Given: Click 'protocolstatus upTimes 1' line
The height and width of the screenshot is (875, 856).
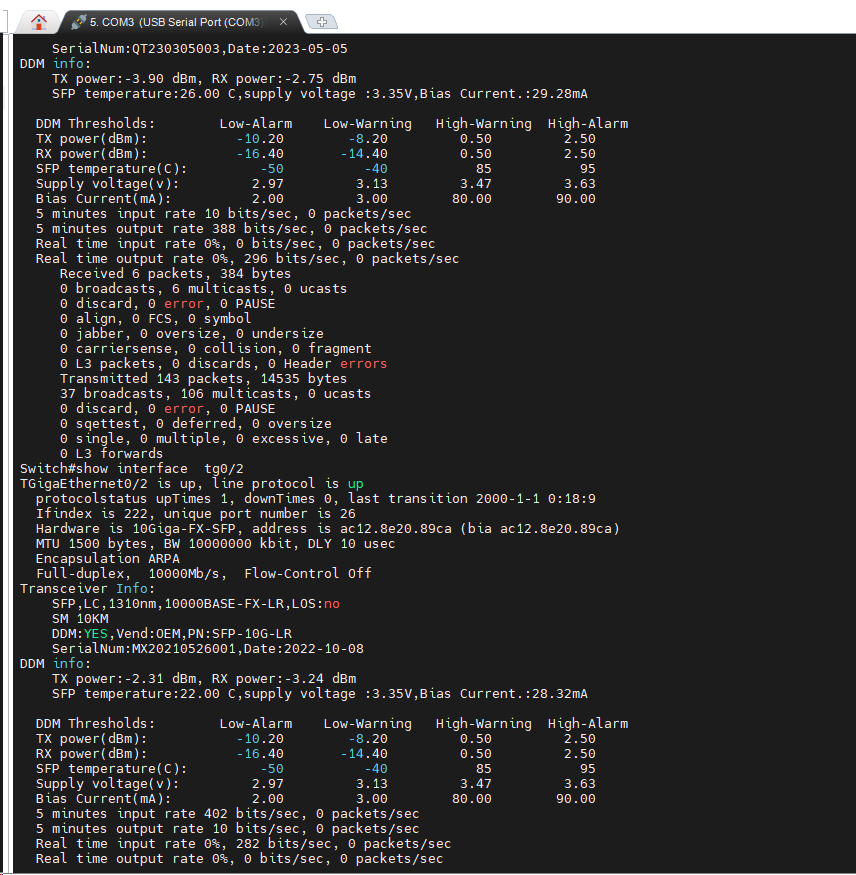Looking at the screenshot, I should (x=315, y=499).
